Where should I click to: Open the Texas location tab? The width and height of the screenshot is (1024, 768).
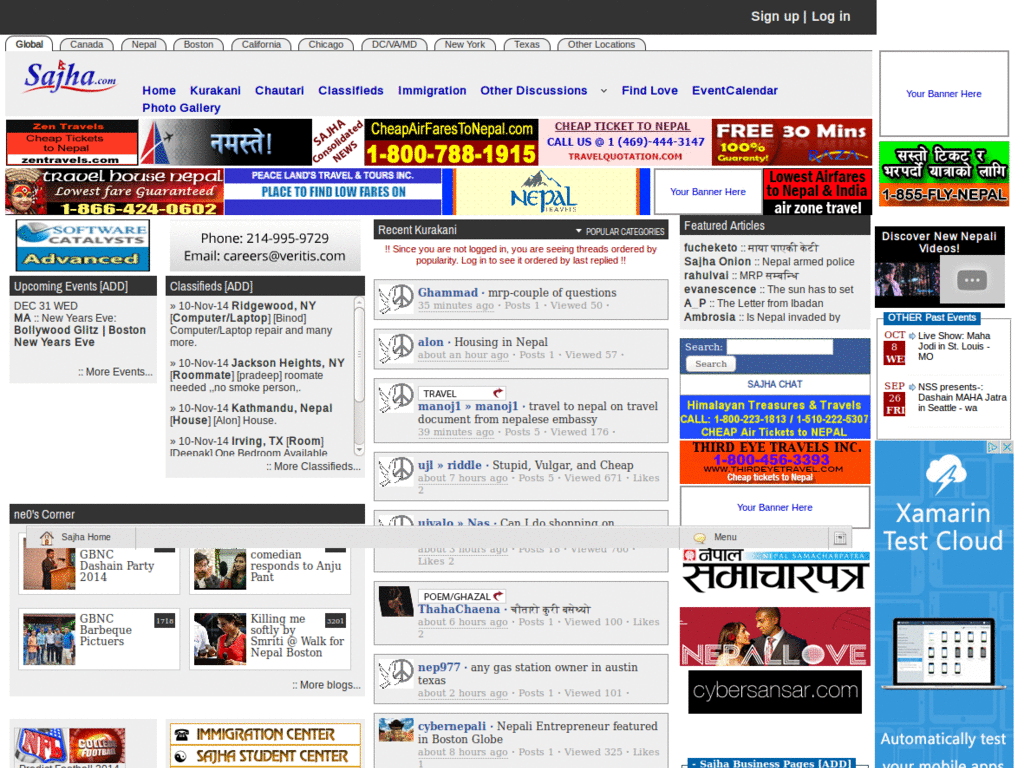click(526, 44)
